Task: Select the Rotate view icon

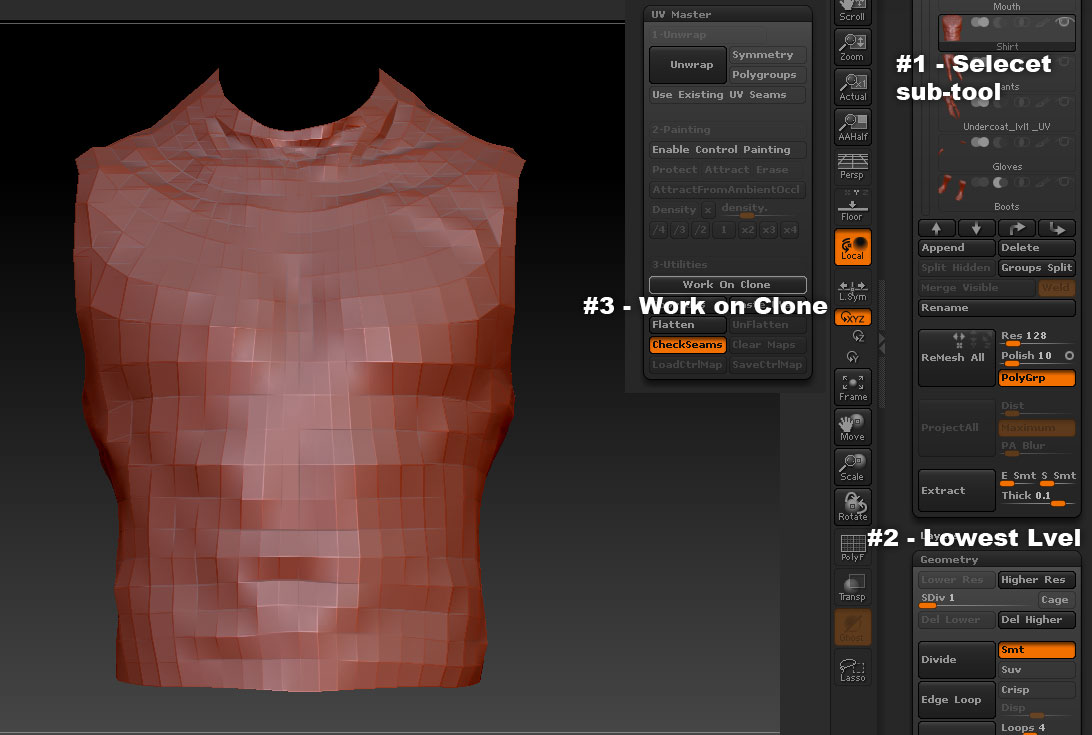Action: 852,506
